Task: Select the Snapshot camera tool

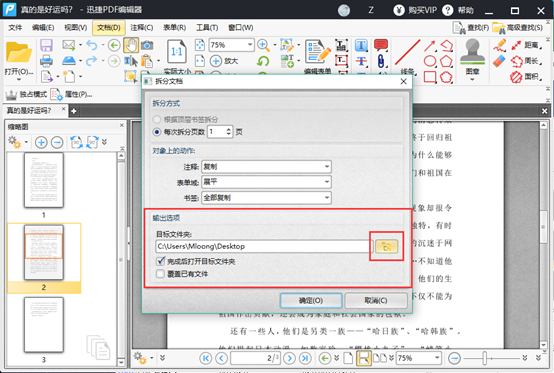Action: 147,45
